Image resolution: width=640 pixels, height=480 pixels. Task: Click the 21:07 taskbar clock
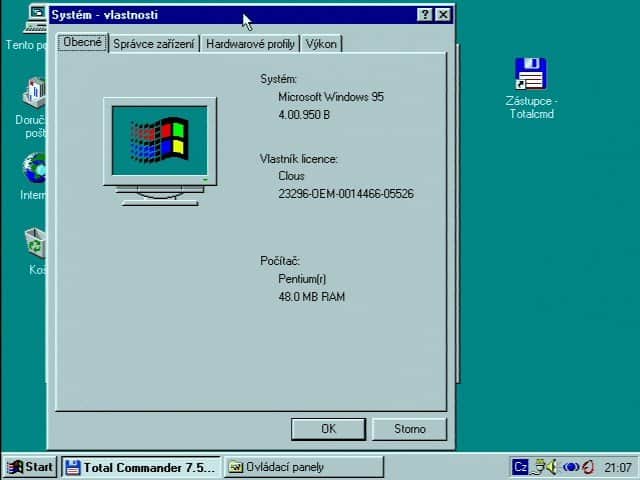(618, 467)
